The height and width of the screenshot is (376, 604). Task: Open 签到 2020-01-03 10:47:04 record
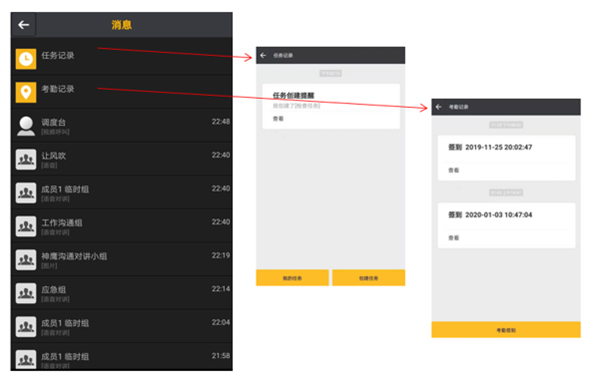tap(507, 225)
